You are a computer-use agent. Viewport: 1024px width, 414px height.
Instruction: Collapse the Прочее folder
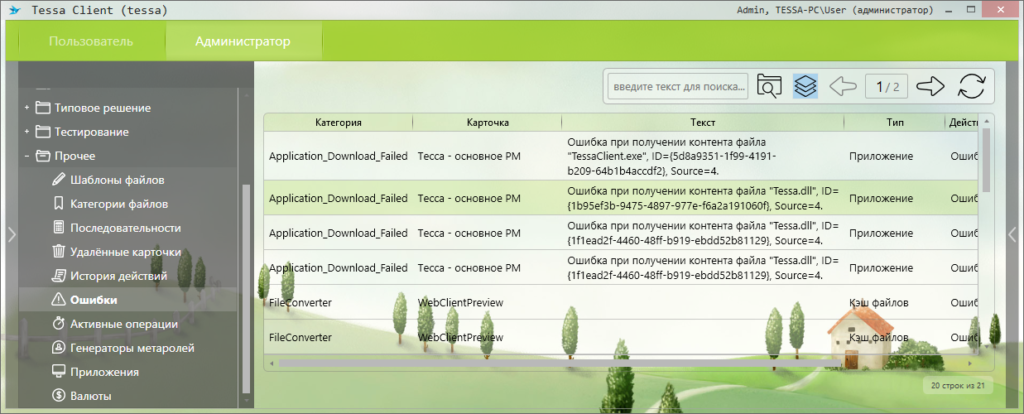point(27,156)
